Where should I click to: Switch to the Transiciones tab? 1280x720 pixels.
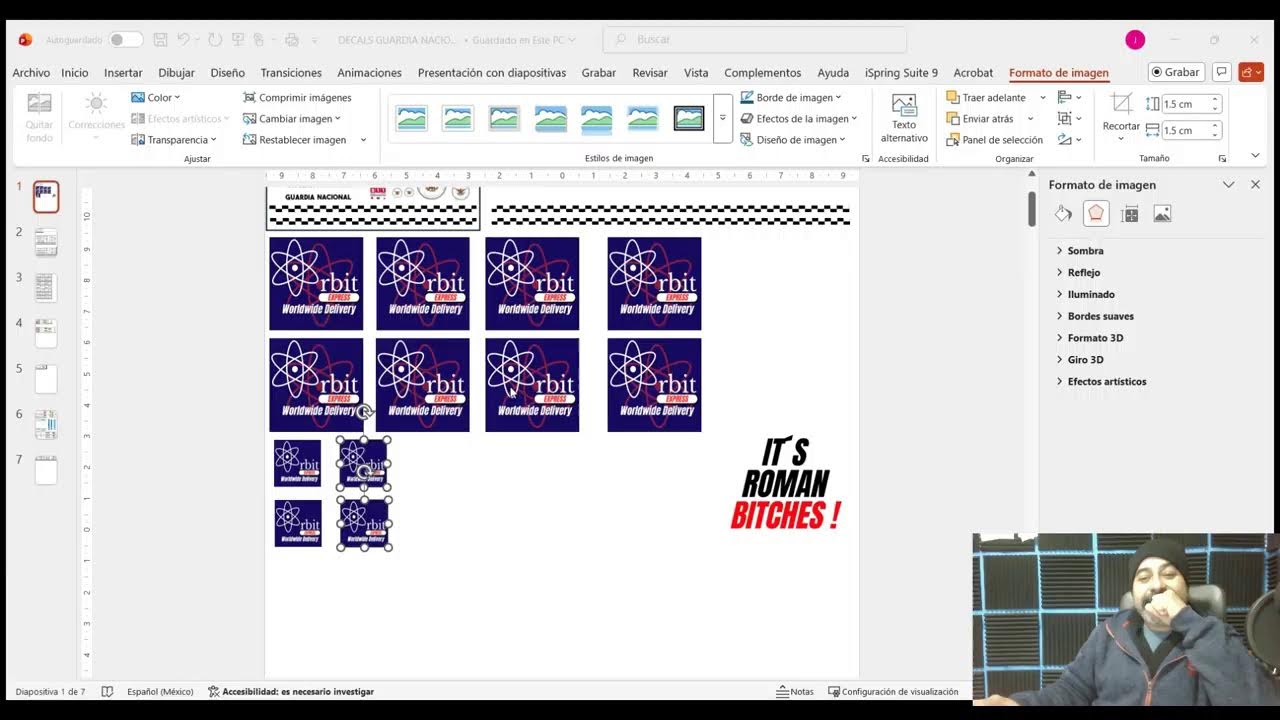(291, 72)
